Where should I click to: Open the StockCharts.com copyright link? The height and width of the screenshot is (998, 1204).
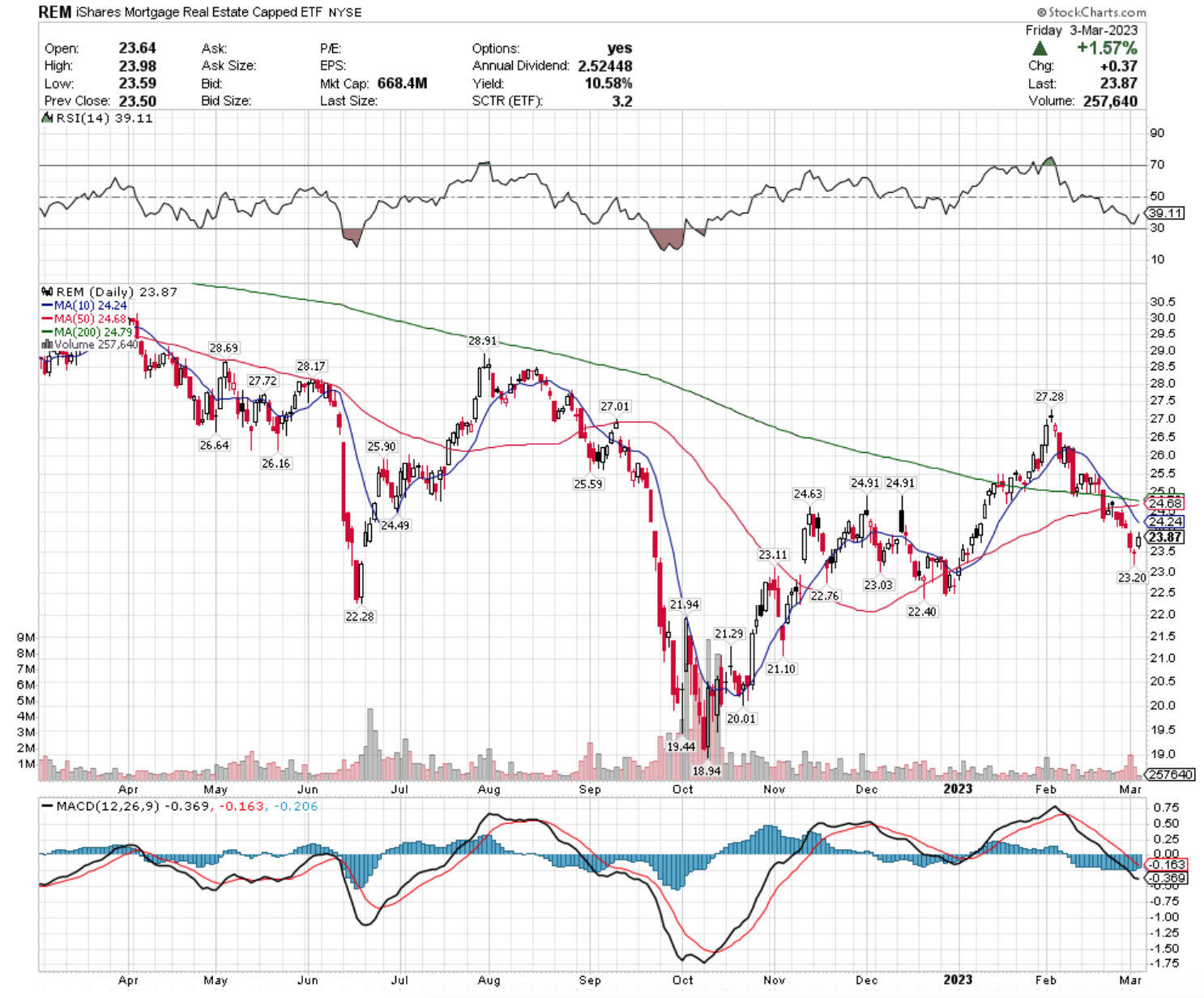pos(1091,12)
